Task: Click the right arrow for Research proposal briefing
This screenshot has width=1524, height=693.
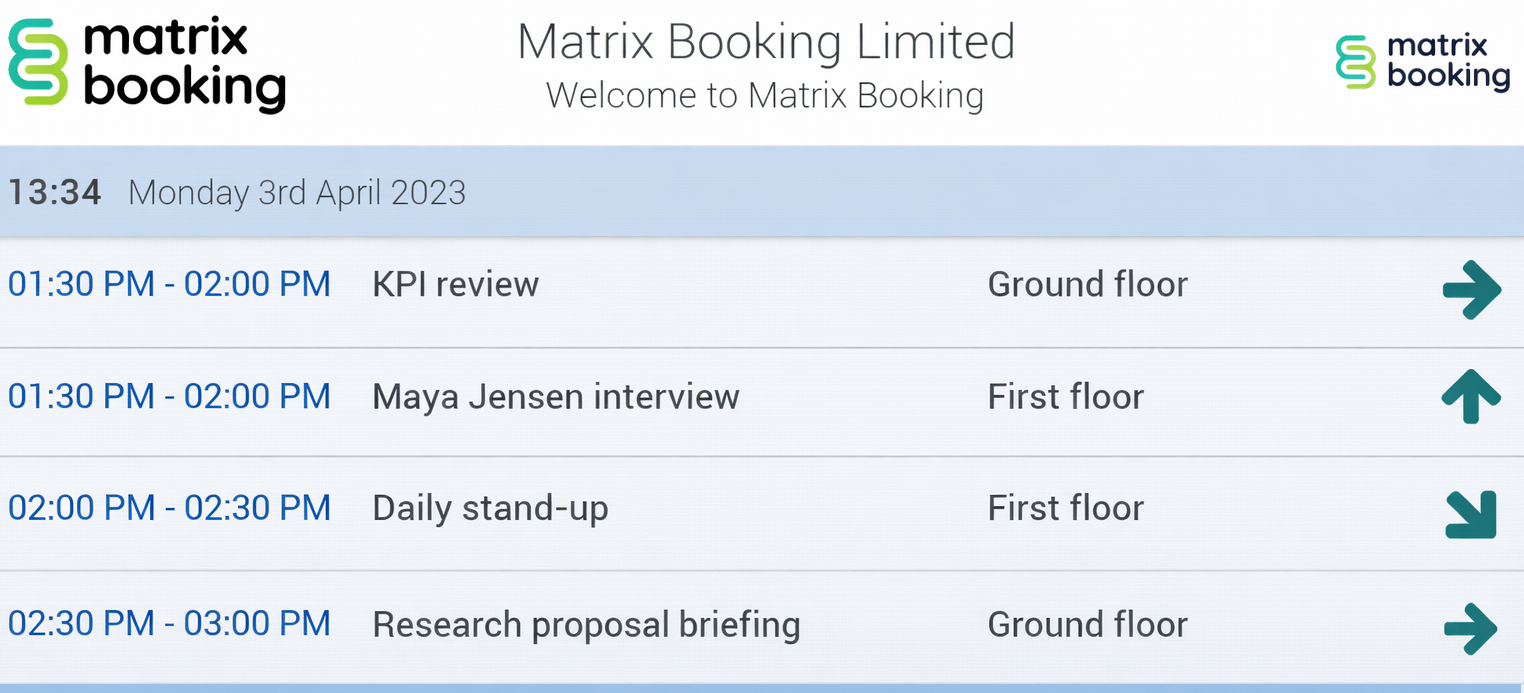Action: 1471,629
